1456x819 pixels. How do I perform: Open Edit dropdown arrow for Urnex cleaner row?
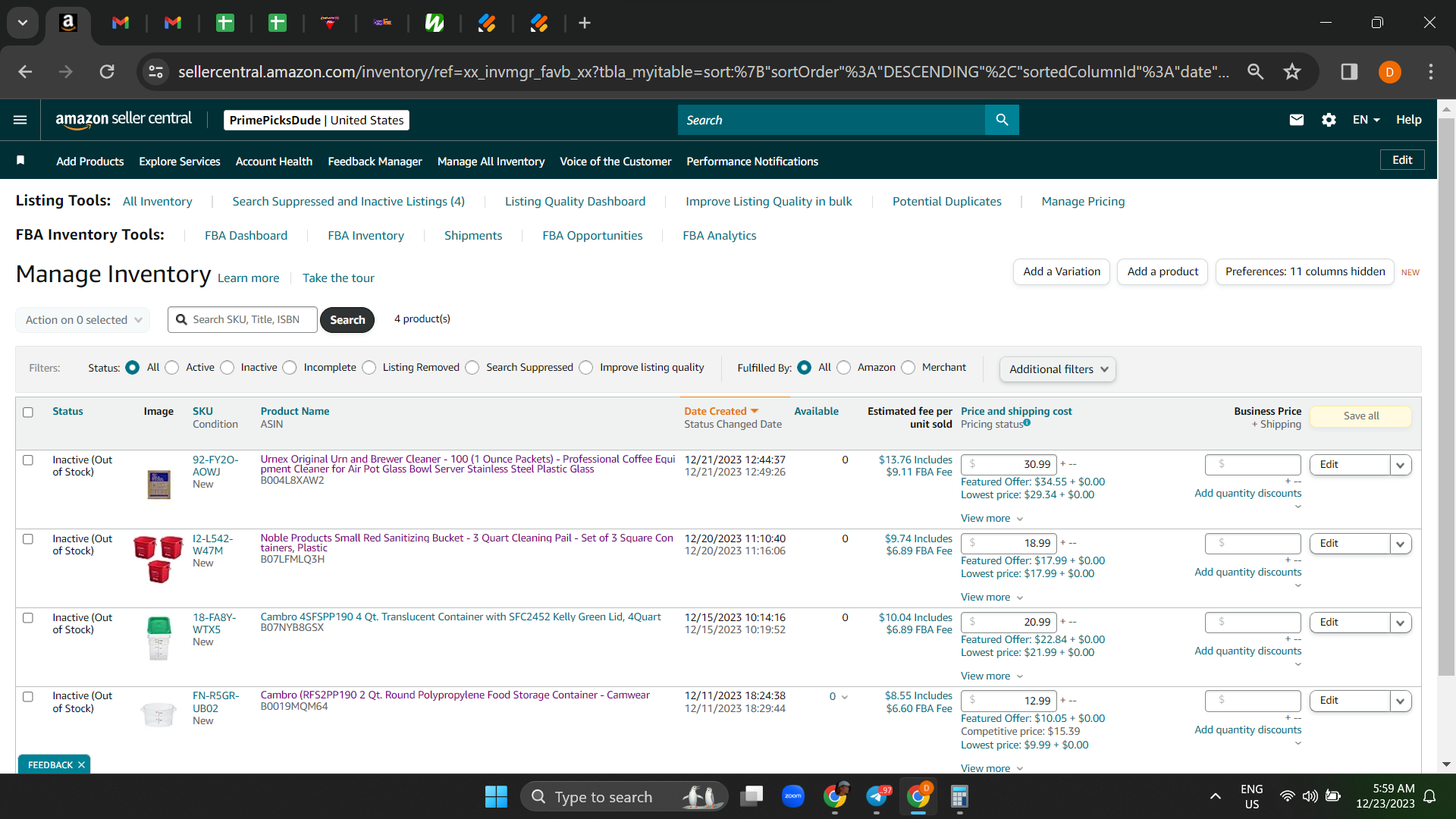(x=1401, y=465)
